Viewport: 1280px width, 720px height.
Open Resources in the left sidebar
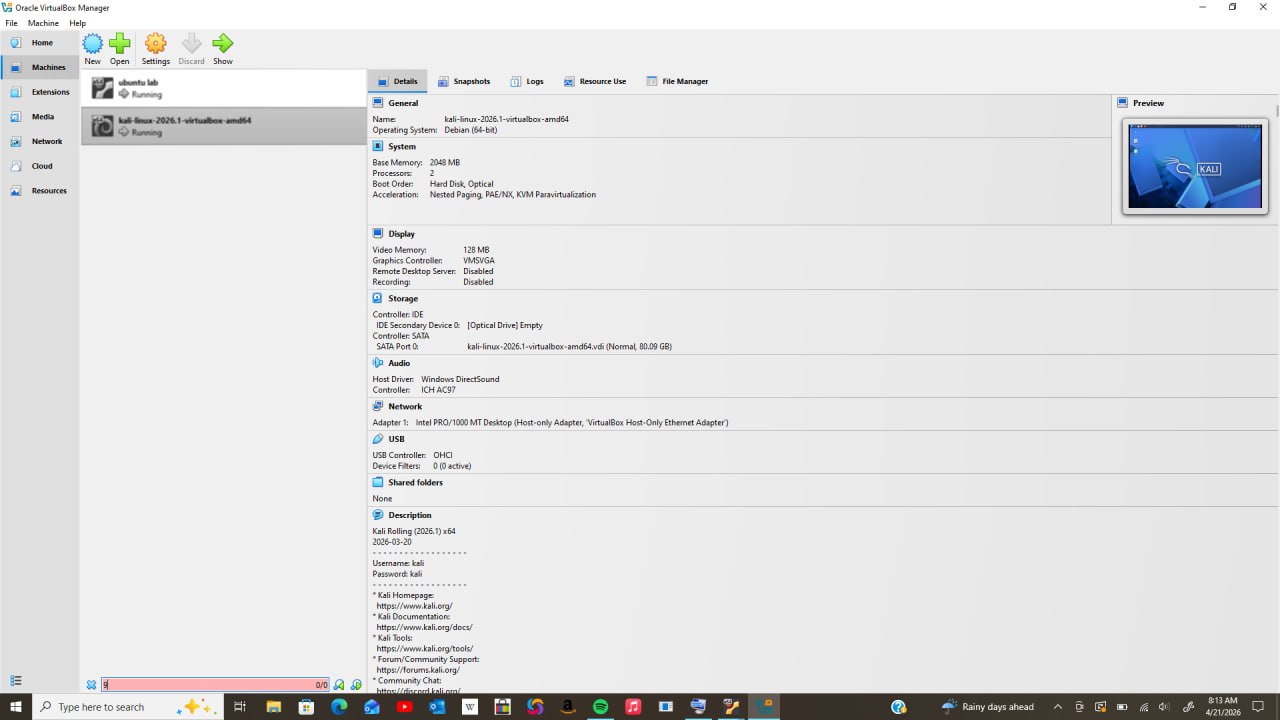point(40,190)
